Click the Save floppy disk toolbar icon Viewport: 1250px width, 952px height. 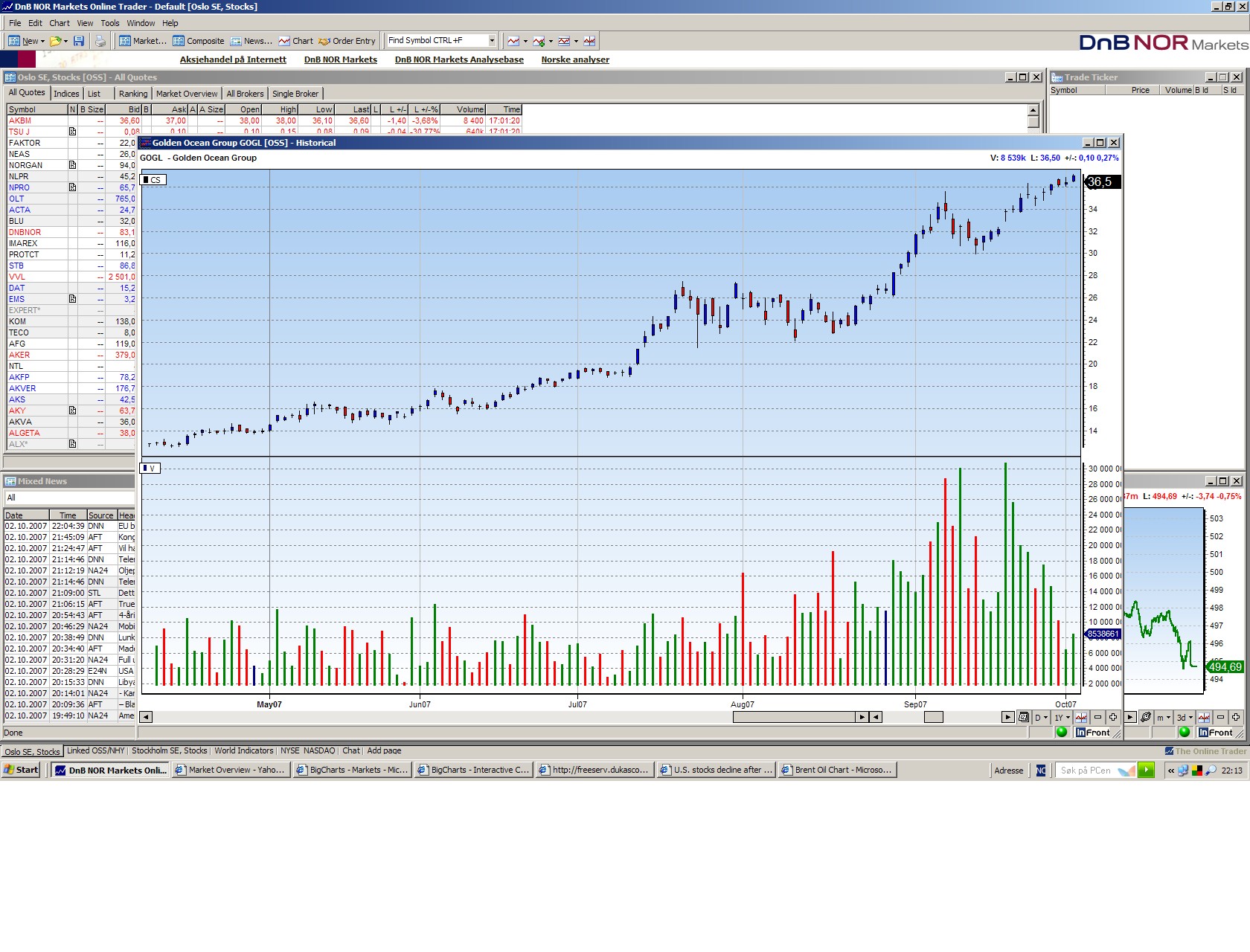[x=79, y=41]
